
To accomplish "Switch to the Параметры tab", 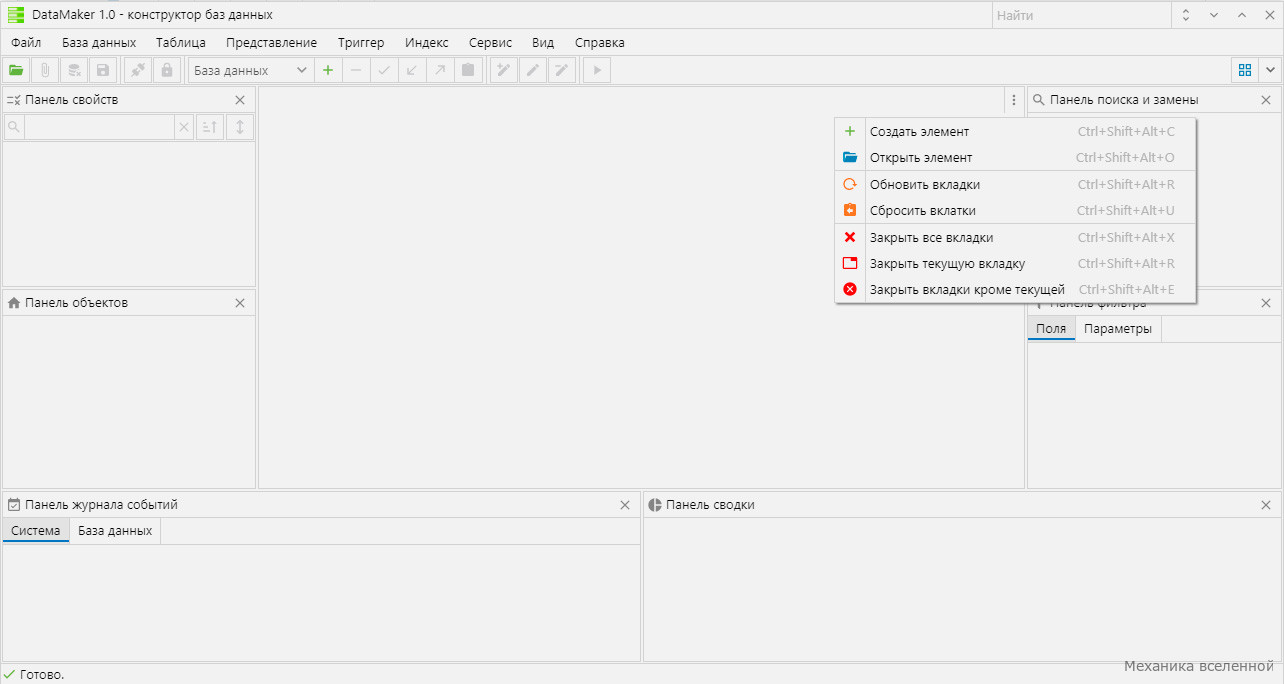I will (x=1118, y=329).
